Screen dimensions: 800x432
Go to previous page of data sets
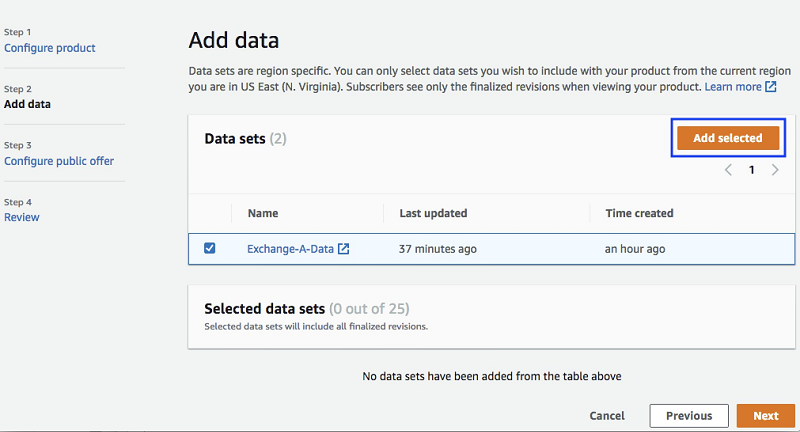tap(729, 170)
